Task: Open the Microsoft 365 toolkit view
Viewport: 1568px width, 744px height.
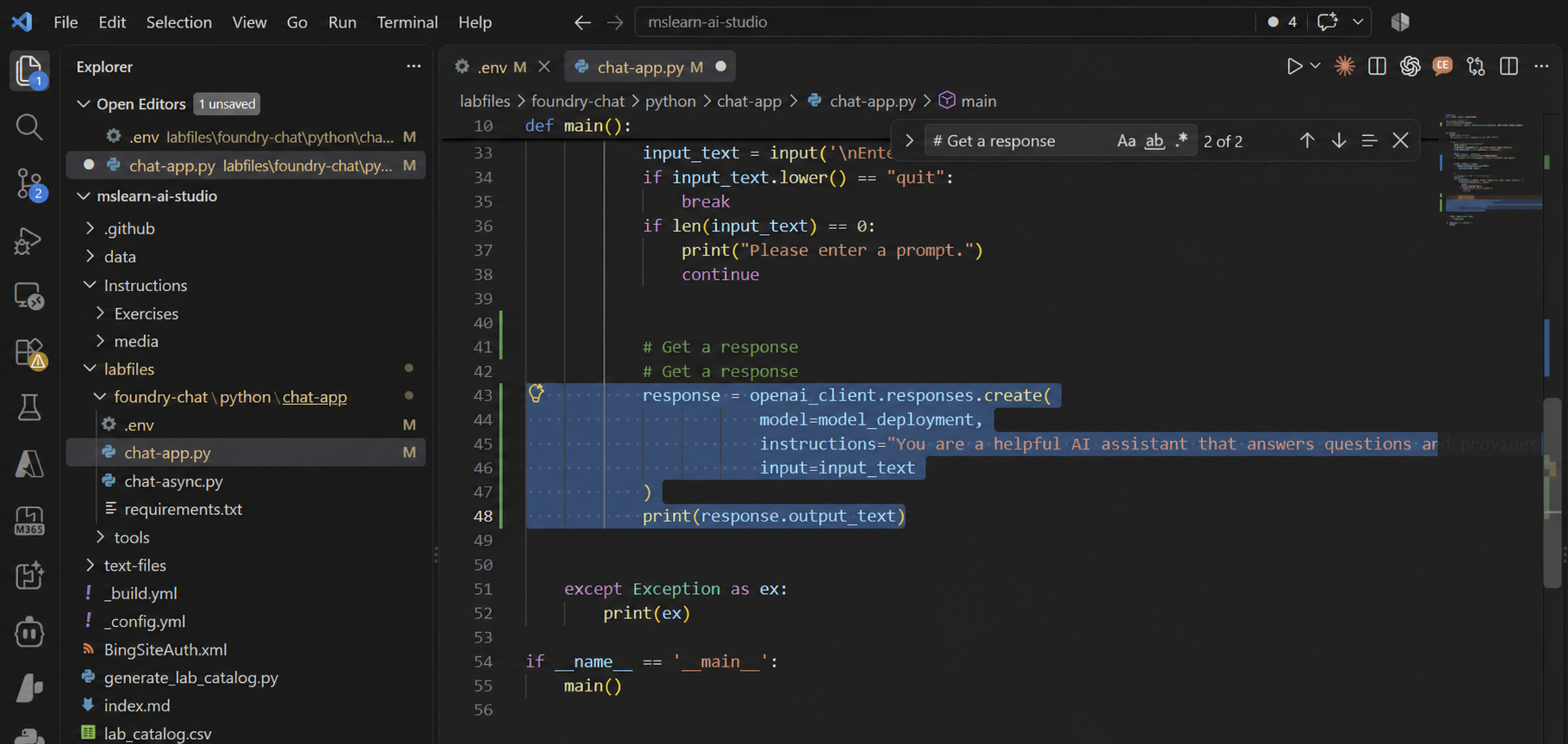Action: (x=29, y=520)
